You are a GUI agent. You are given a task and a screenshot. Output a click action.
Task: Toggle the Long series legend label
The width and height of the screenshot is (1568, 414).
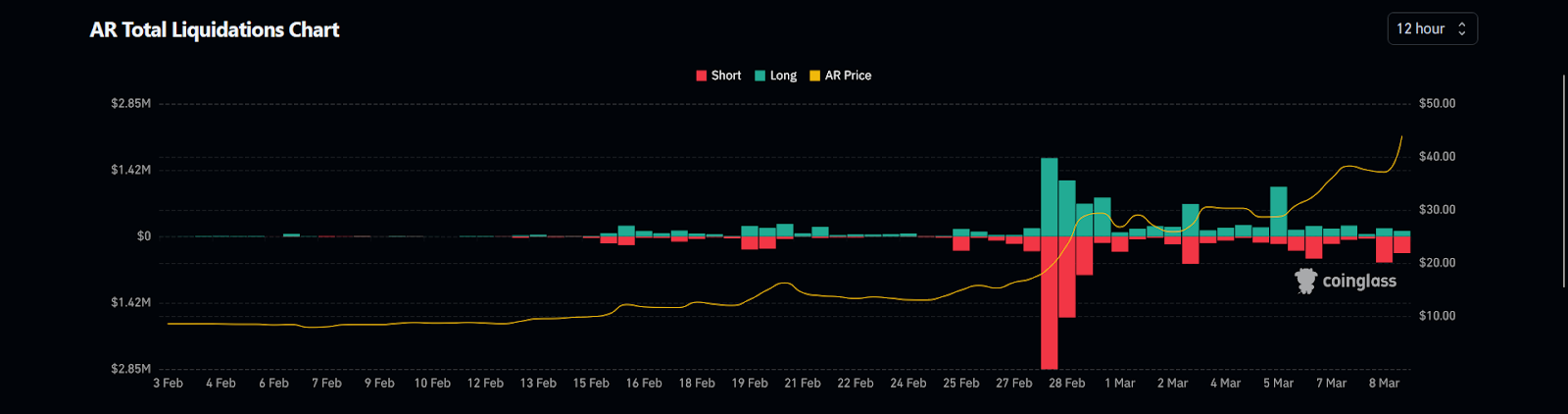[x=783, y=76]
